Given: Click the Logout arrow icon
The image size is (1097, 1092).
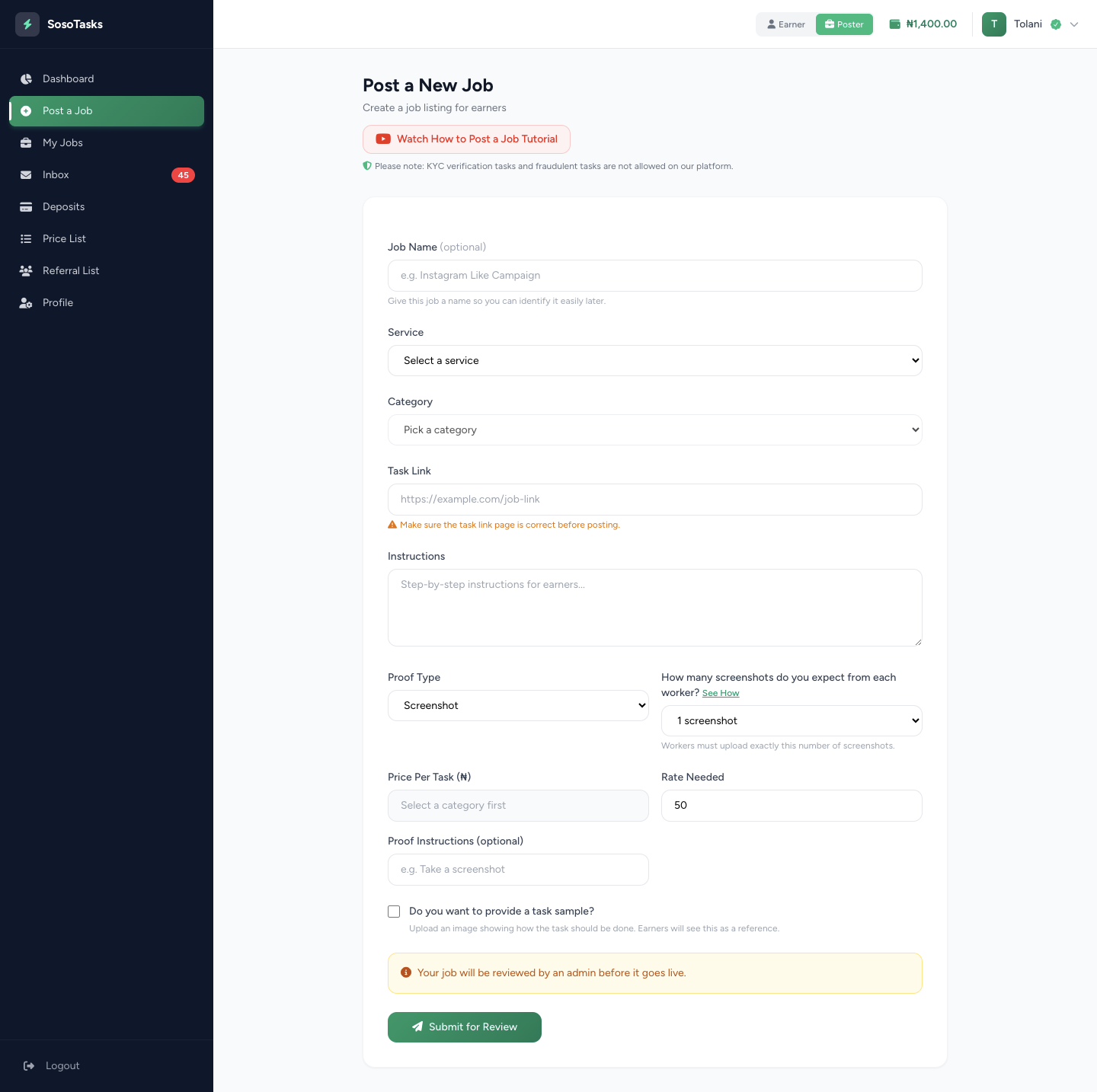Looking at the screenshot, I should point(29,1066).
